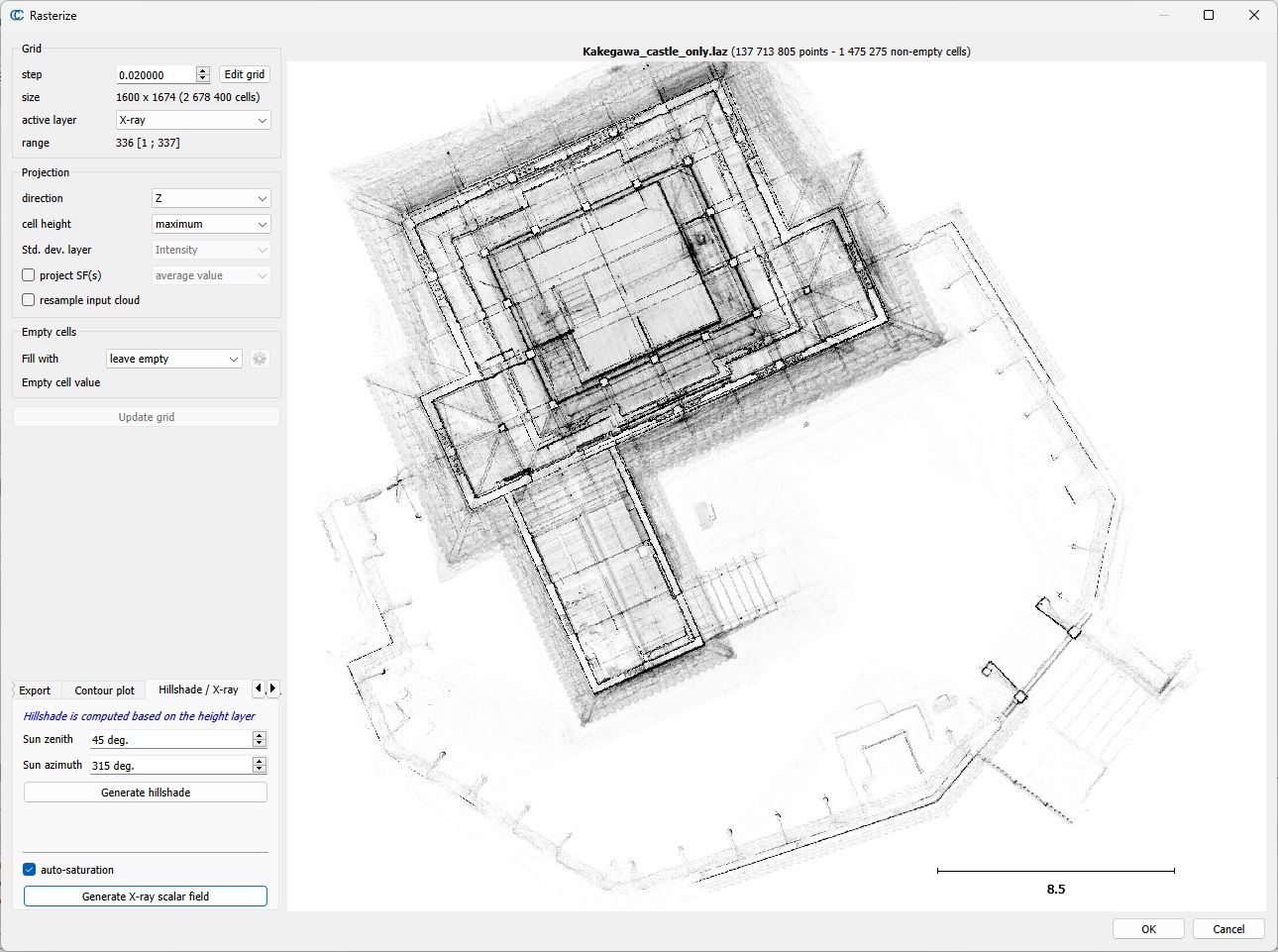Click Generate X-ray scalar field button
1278x952 pixels.
coord(146,897)
